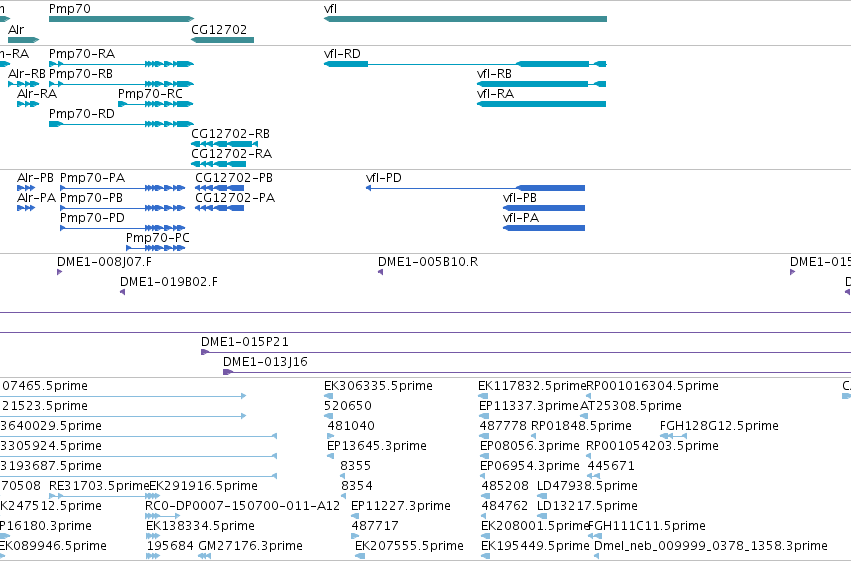Viewport: 851px width, 561px height.
Task: Select the DME1-015P21 clone label
Action: pyautogui.click(x=245, y=342)
